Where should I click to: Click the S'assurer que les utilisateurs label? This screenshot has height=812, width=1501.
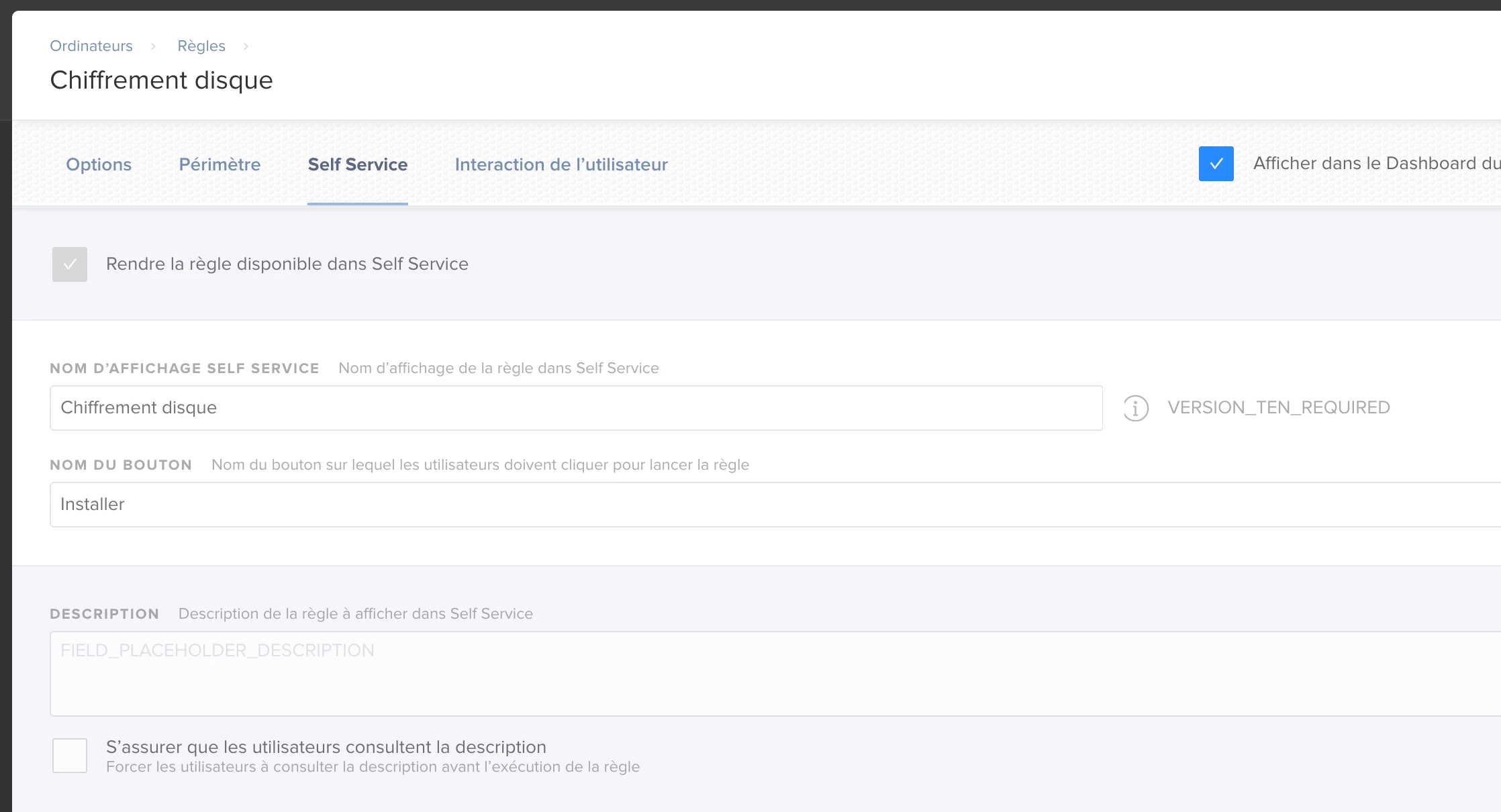pyautogui.click(x=326, y=748)
